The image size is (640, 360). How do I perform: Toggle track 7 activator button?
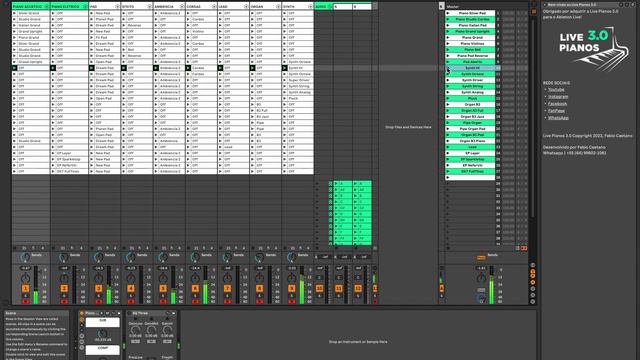[x=227, y=289]
